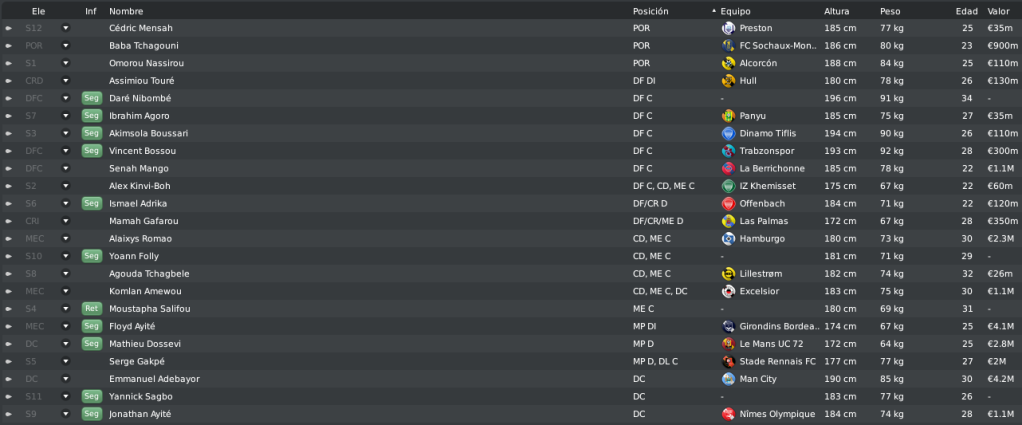Expand selection dropdown for Alaixys Romao
This screenshot has height=425, width=1022.
point(65,239)
